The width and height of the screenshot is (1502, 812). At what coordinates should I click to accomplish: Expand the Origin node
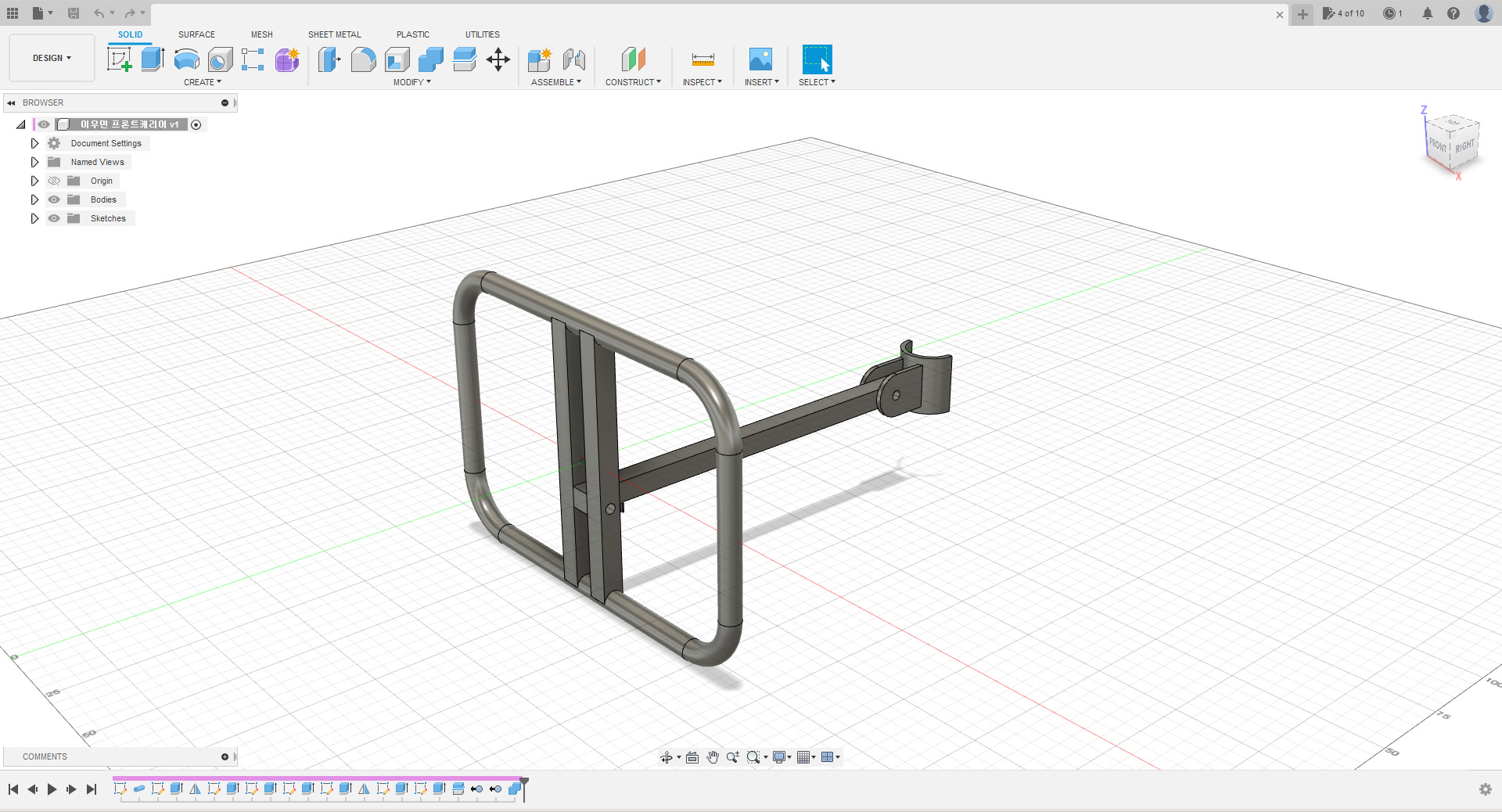(34, 181)
